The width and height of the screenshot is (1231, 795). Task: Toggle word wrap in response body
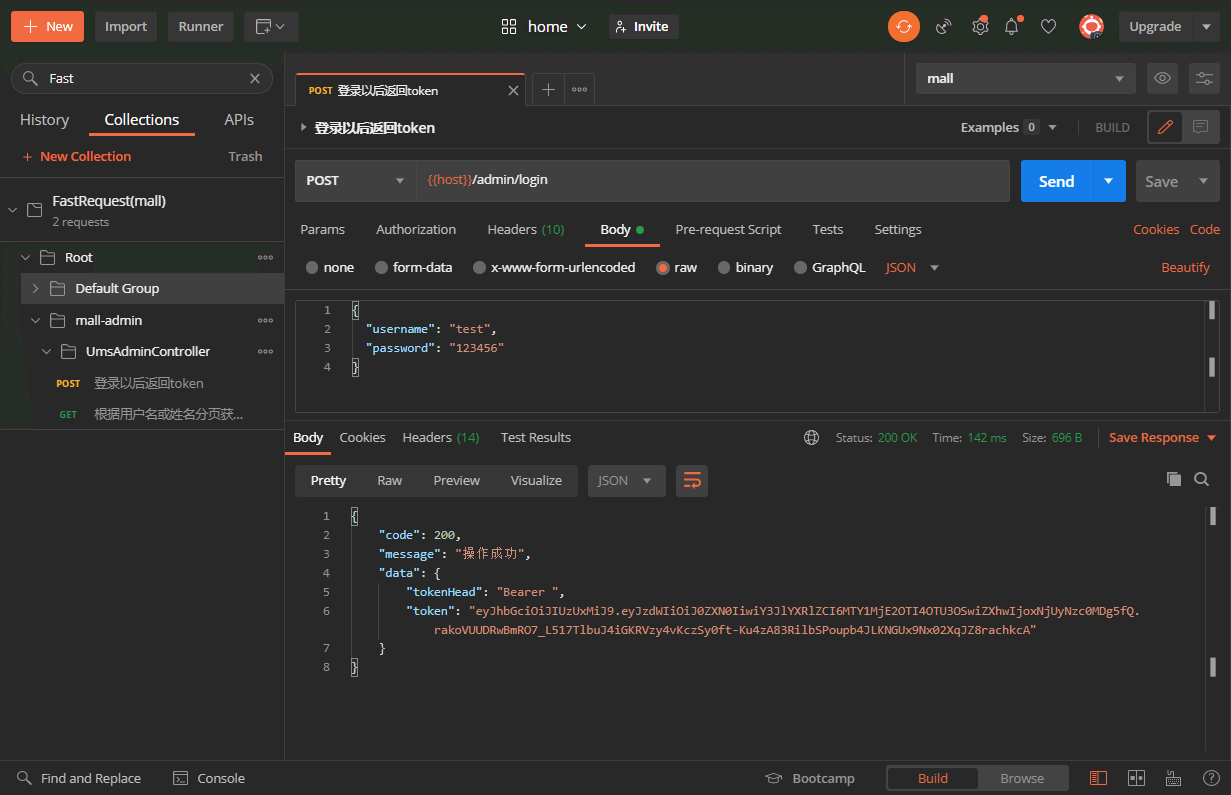[691, 481]
